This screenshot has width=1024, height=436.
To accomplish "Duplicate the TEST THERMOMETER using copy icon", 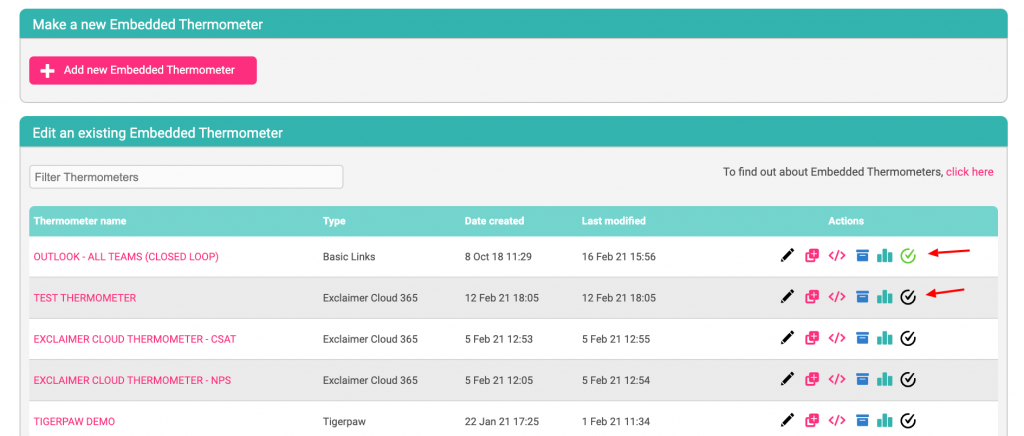I will pyautogui.click(x=812, y=297).
